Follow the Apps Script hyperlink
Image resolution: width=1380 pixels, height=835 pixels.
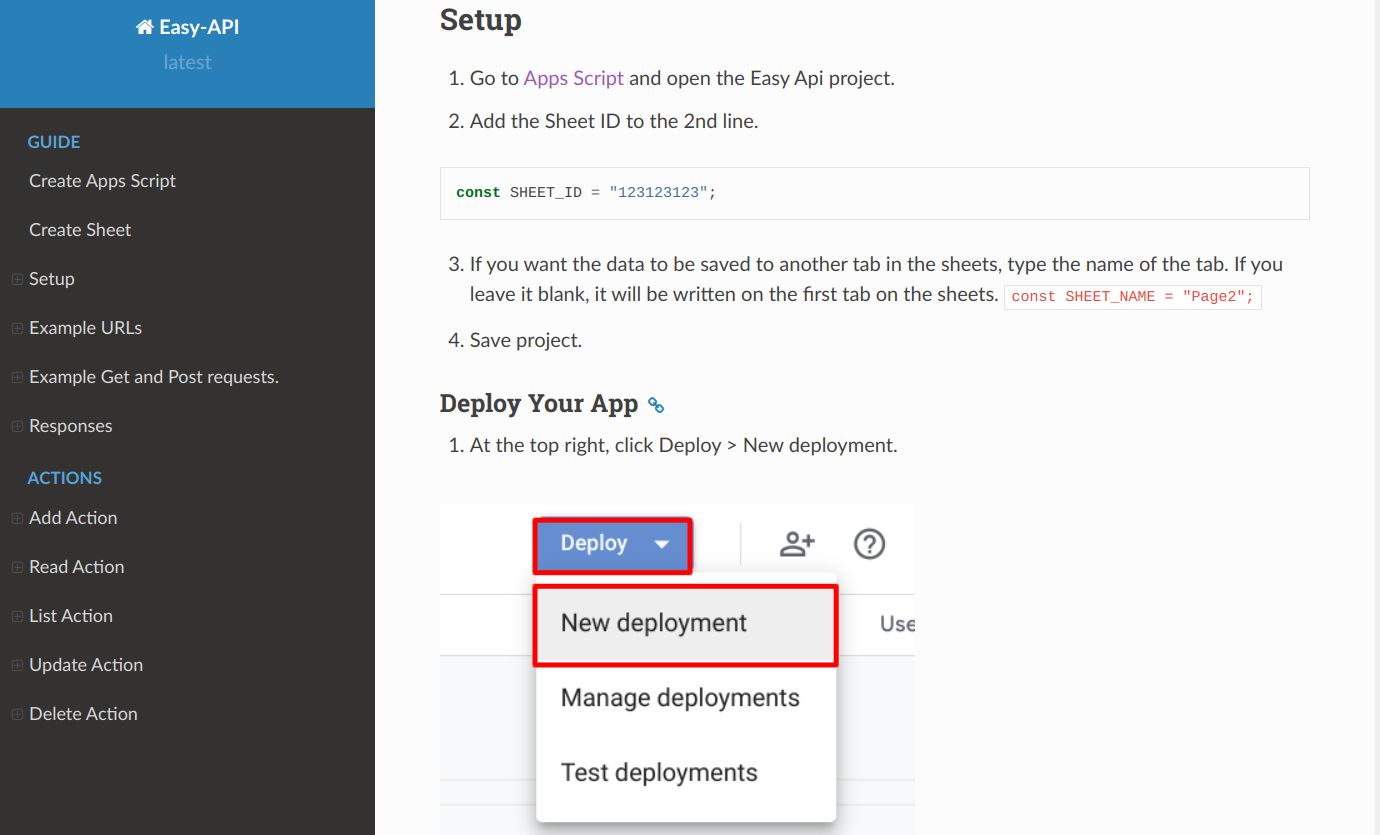[x=573, y=78]
